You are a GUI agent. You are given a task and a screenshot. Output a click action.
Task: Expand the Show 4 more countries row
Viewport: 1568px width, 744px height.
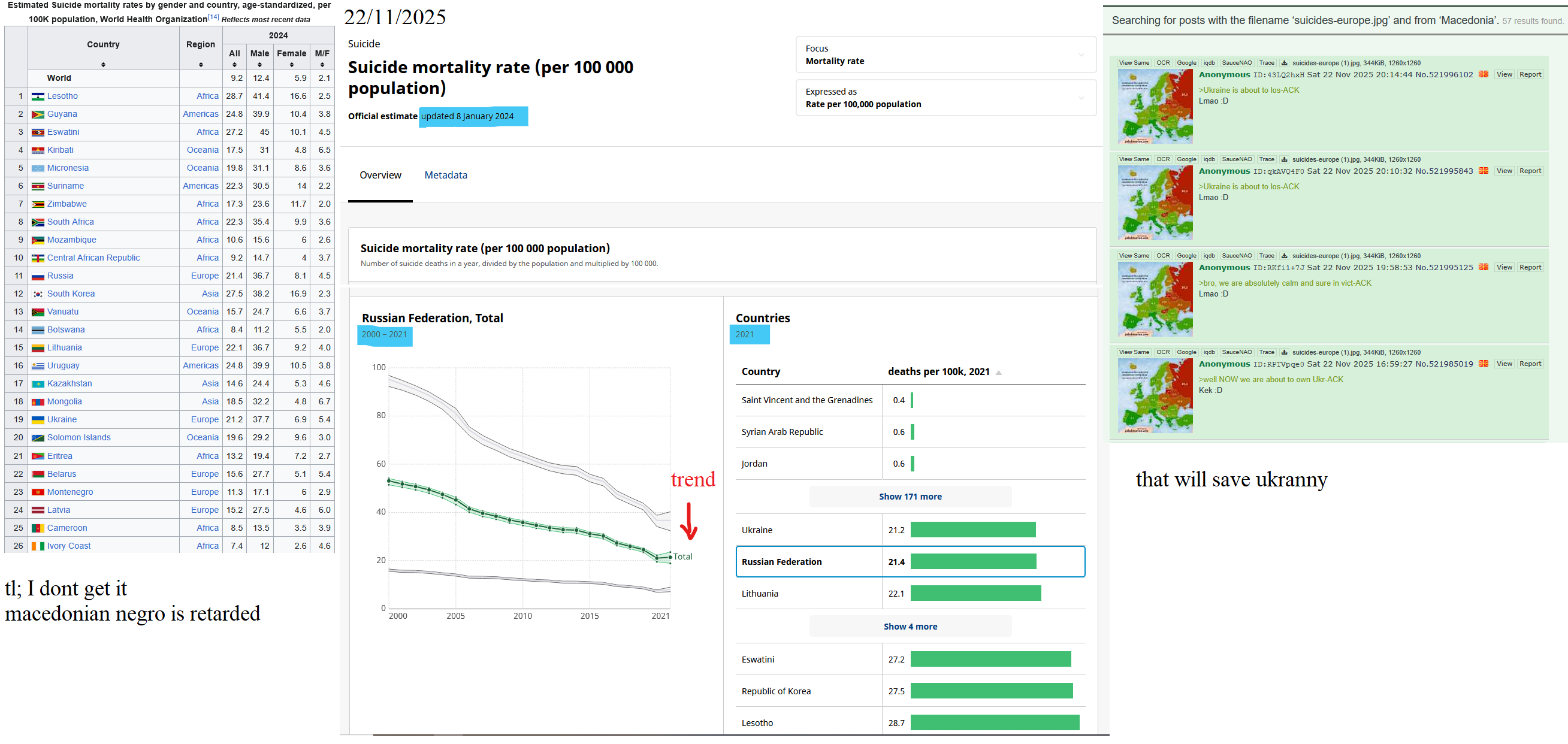[910, 626]
